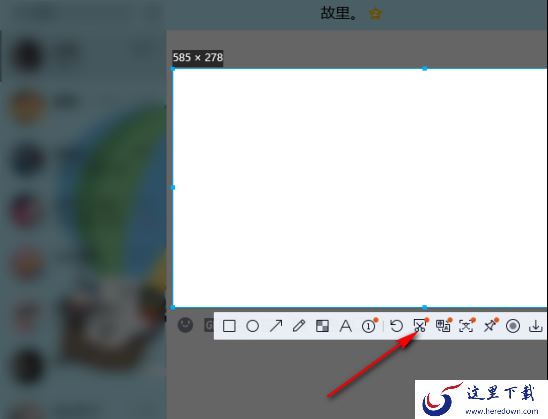Save the screenshot with the download icon

[535, 326]
